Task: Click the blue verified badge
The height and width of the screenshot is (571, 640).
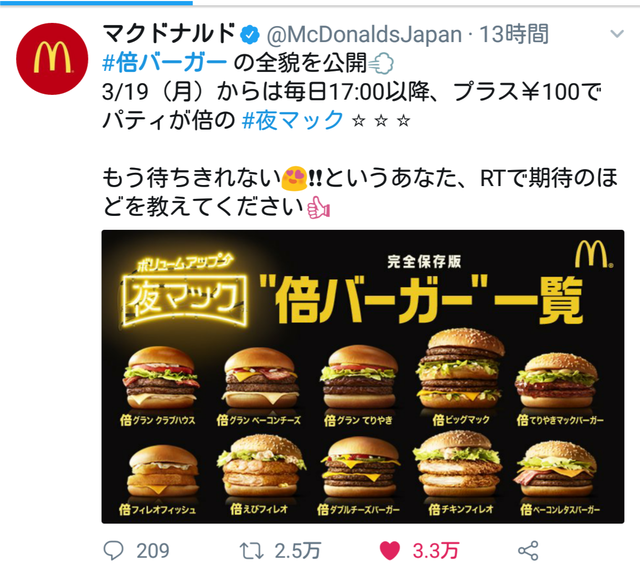Action: [250, 35]
